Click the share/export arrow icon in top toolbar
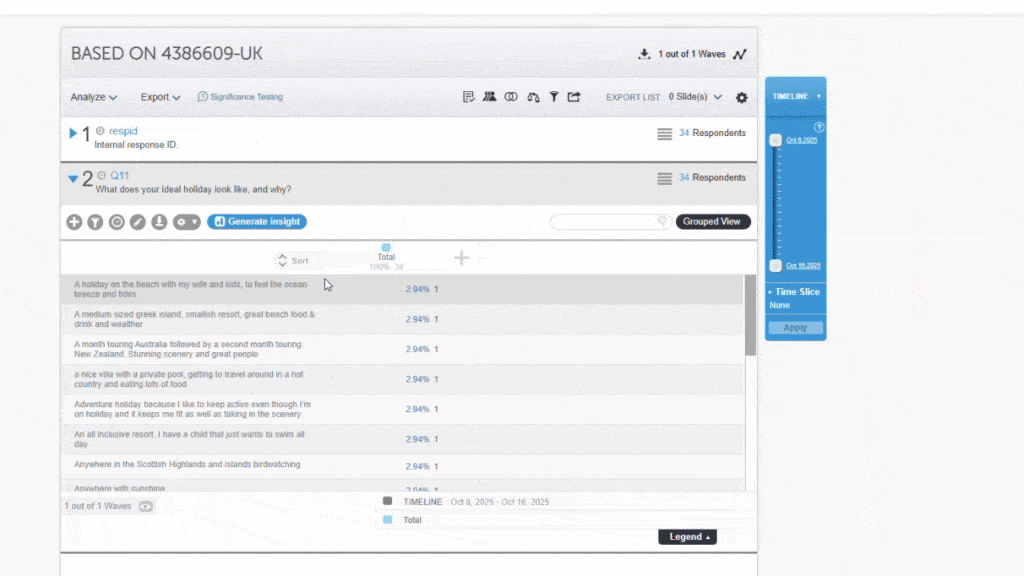 (x=574, y=97)
